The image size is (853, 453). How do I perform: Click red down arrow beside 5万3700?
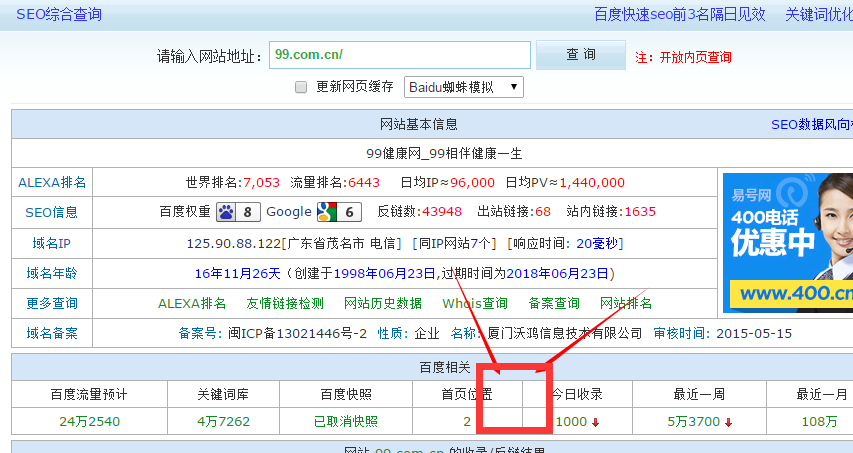point(727,422)
